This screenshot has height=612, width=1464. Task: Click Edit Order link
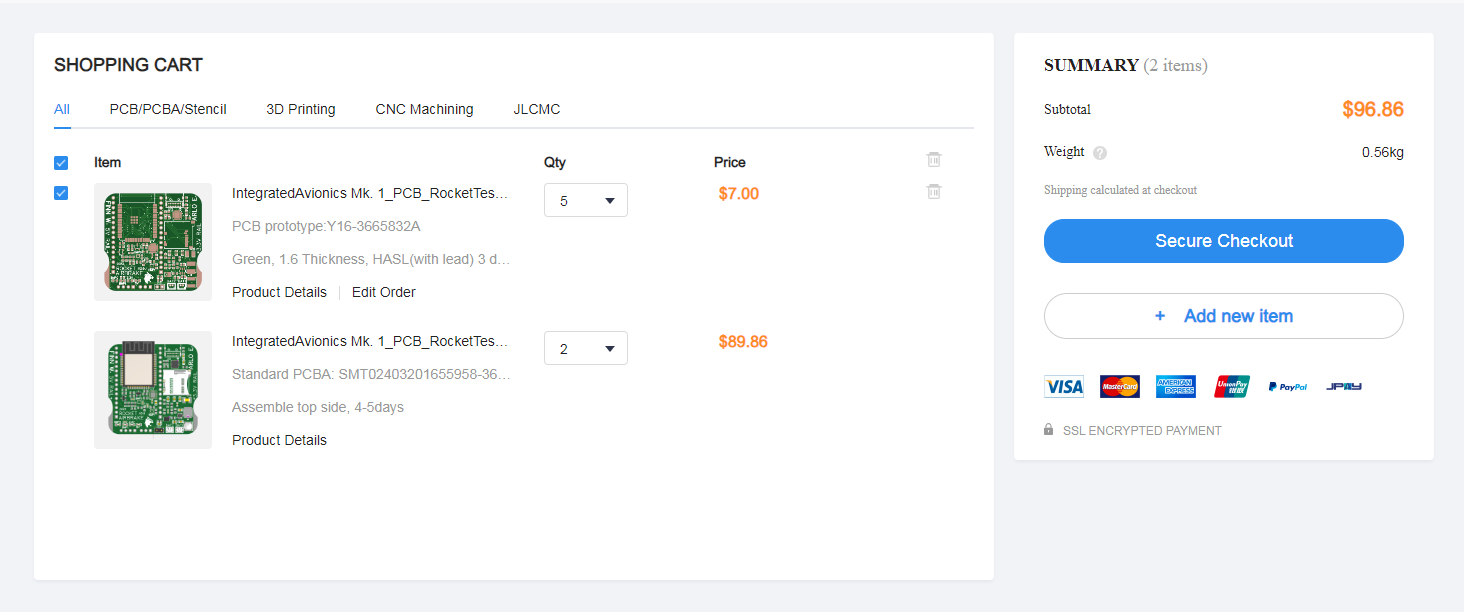coord(384,292)
